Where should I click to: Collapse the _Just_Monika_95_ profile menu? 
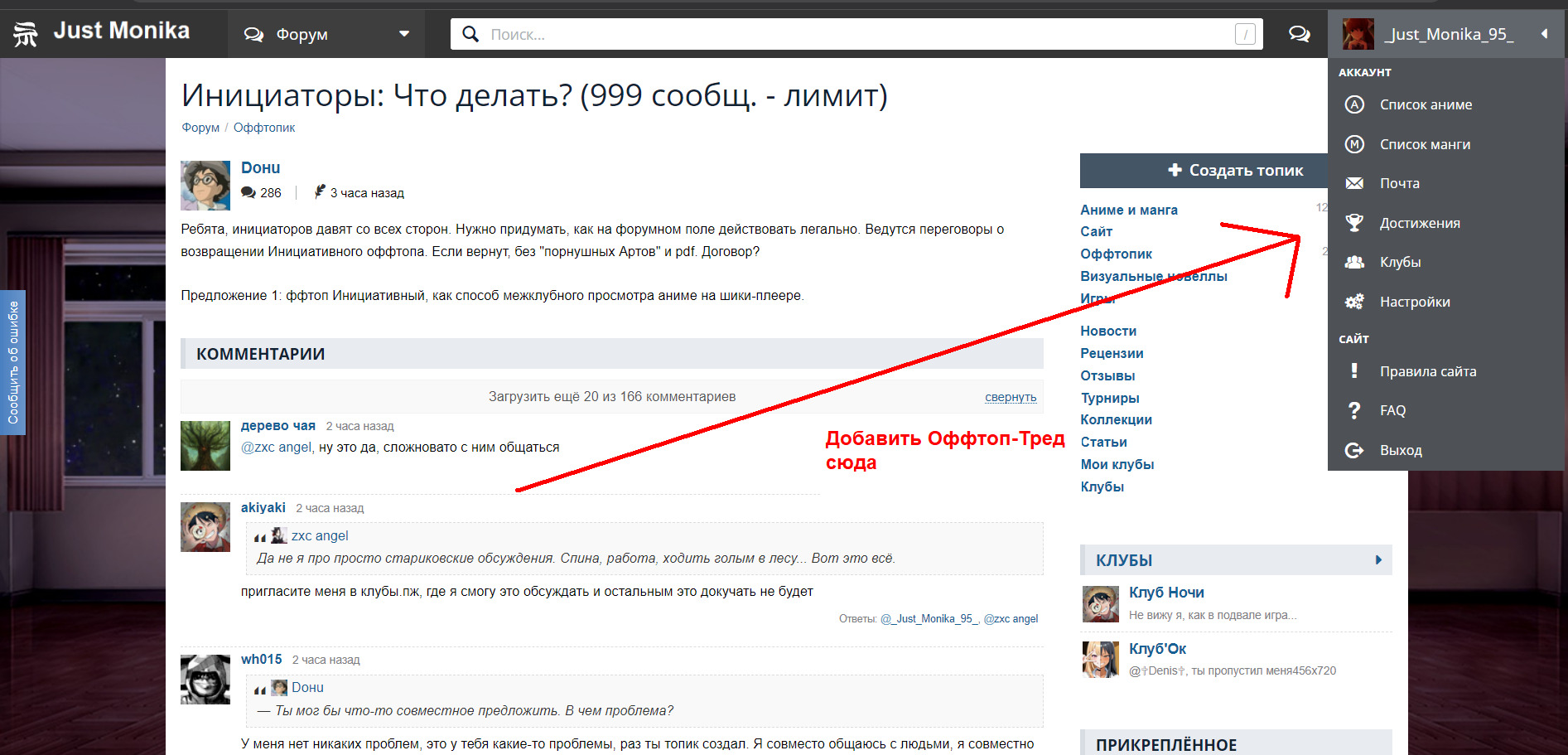coord(1544,34)
